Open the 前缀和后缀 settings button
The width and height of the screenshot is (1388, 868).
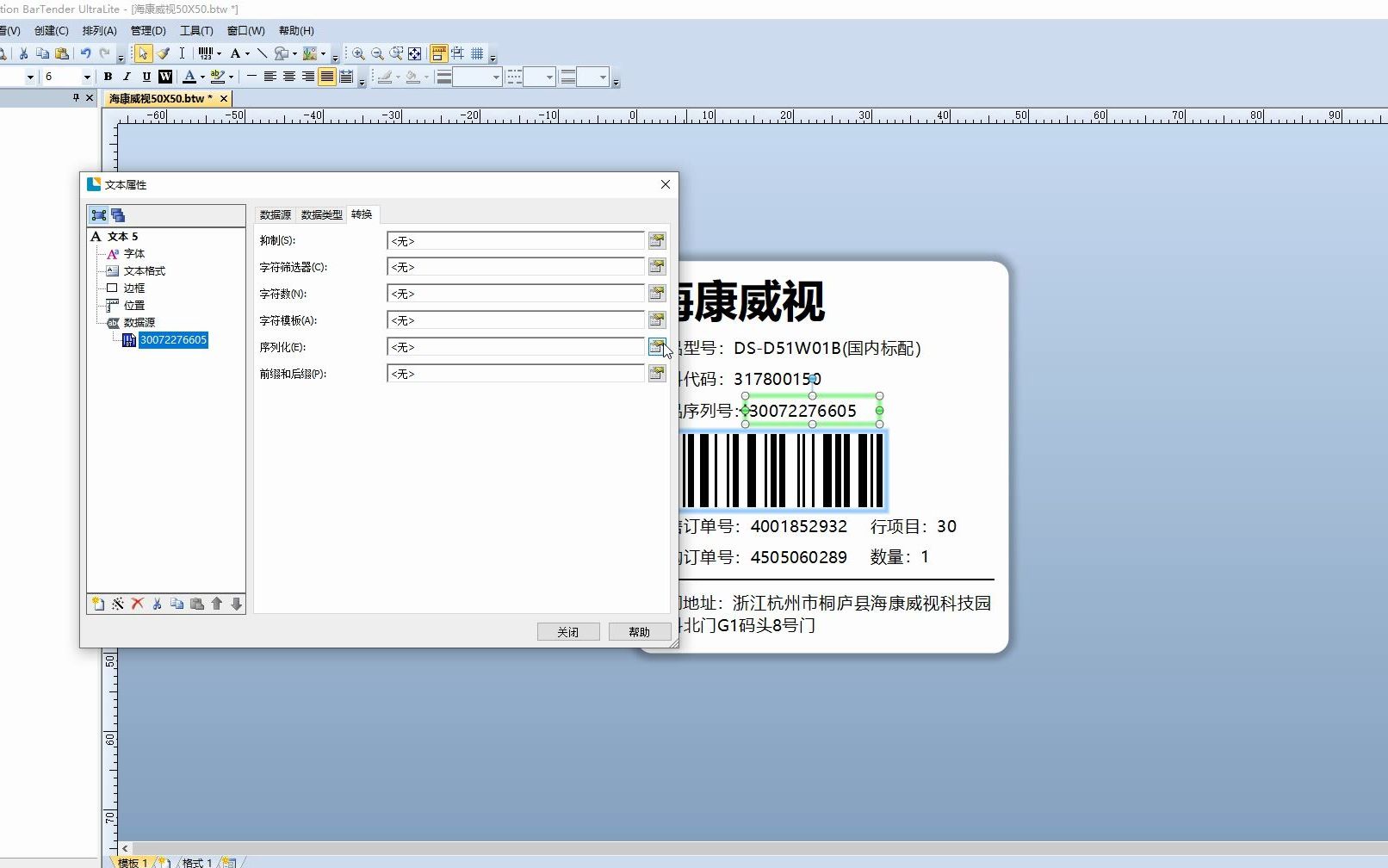tap(657, 374)
